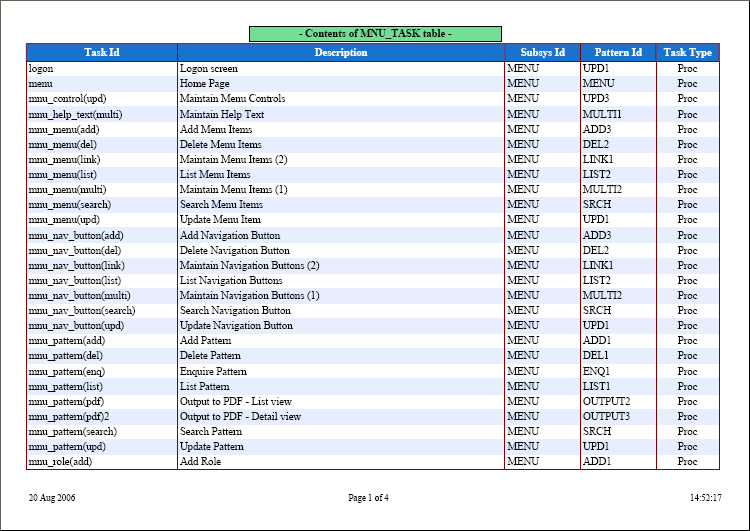This screenshot has height=531, width=750.
Task: Select 'Output to PDF - List view' description
Action: click(x=240, y=401)
